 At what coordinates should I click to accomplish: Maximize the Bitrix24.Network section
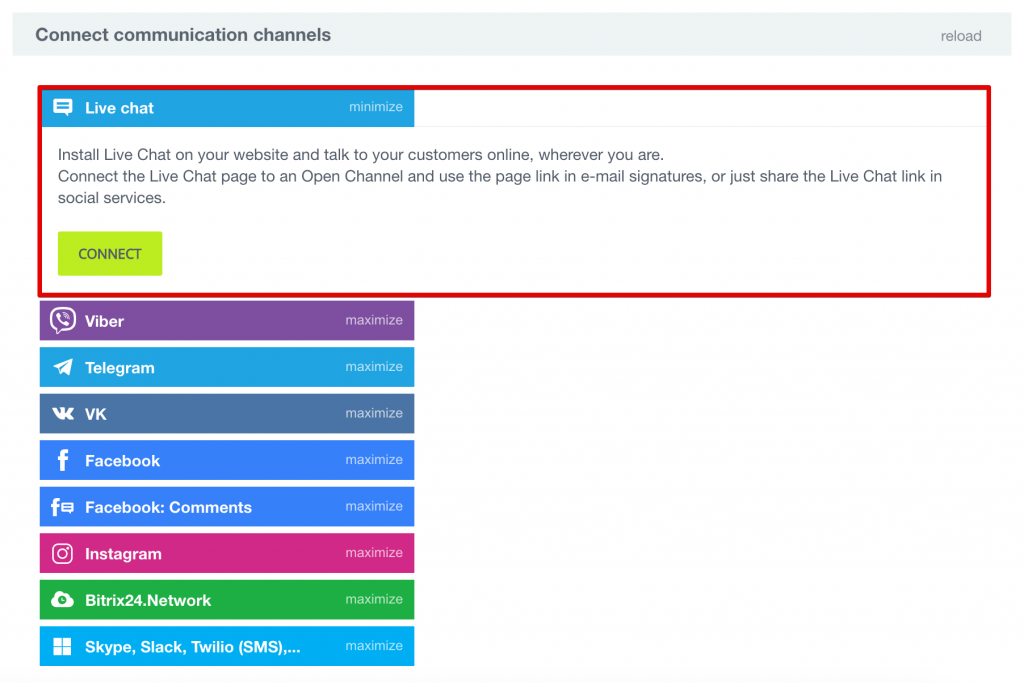(x=374, y=599)
